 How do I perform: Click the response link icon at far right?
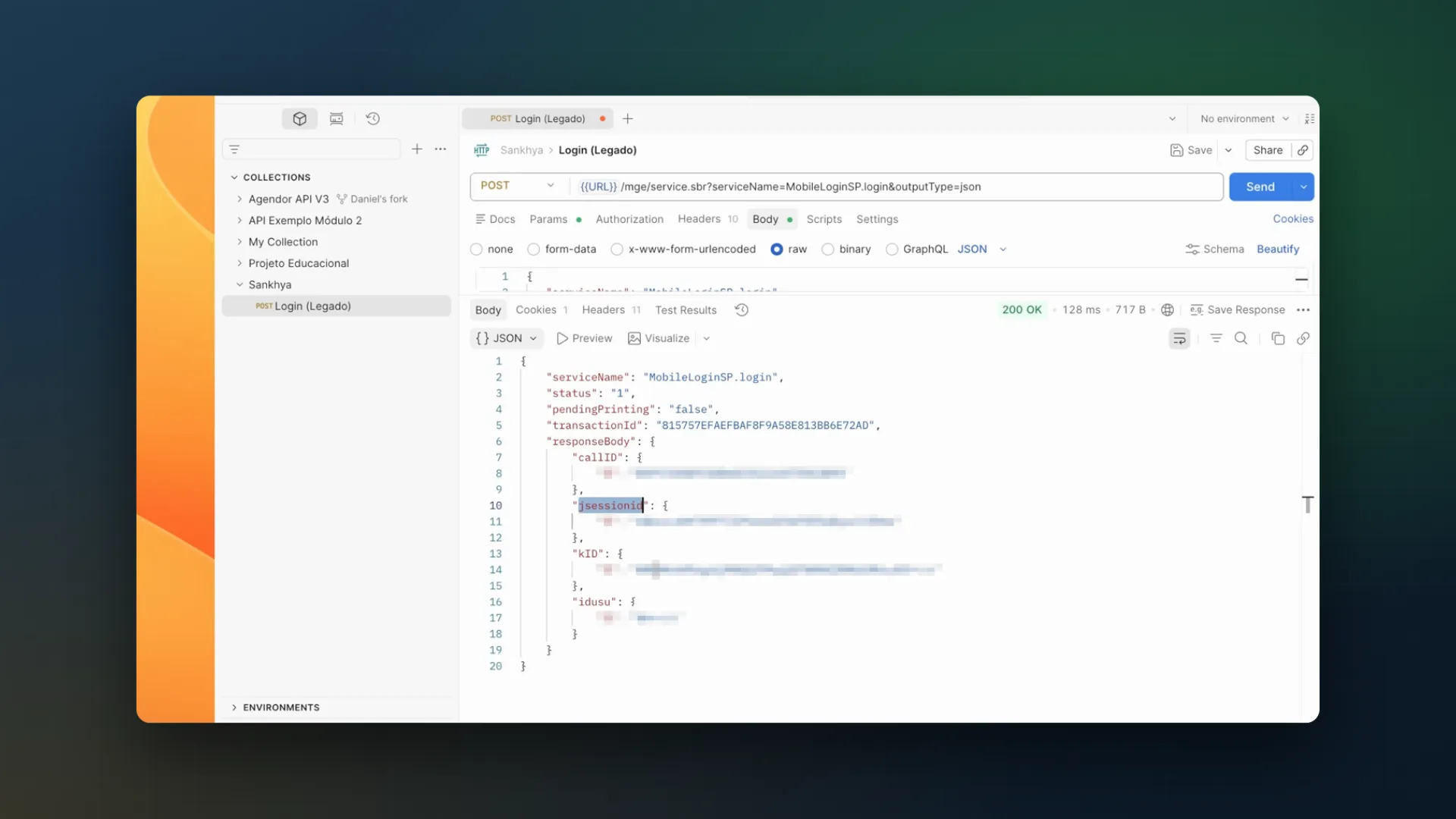[1303, 338]
